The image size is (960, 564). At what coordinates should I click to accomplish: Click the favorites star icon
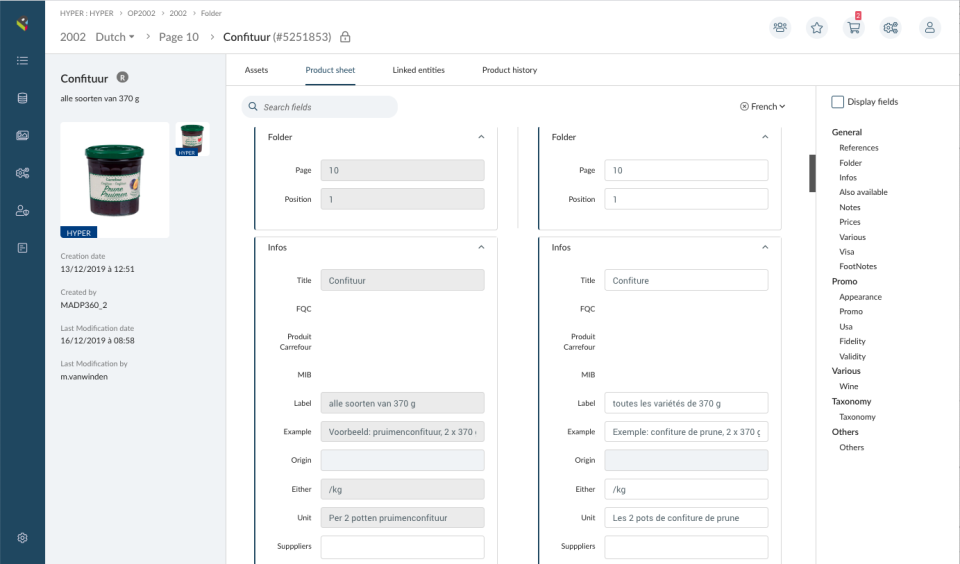click(x=817, y=28)
